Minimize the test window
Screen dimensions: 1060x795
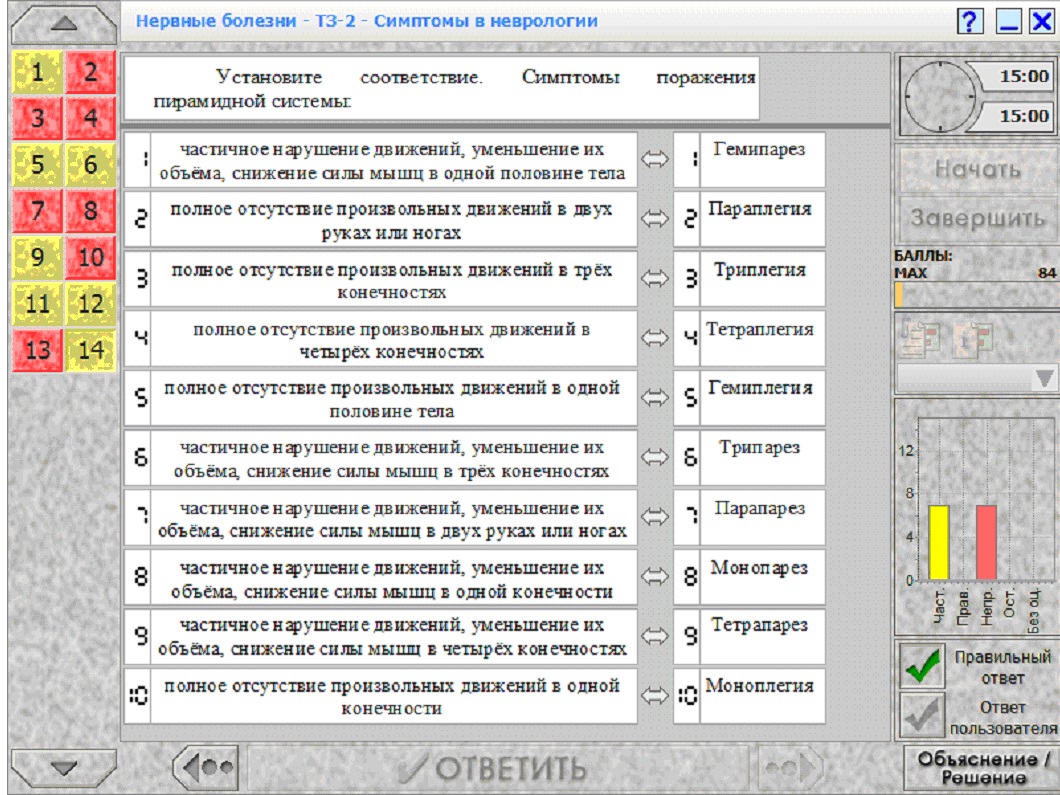(1009, 21)
